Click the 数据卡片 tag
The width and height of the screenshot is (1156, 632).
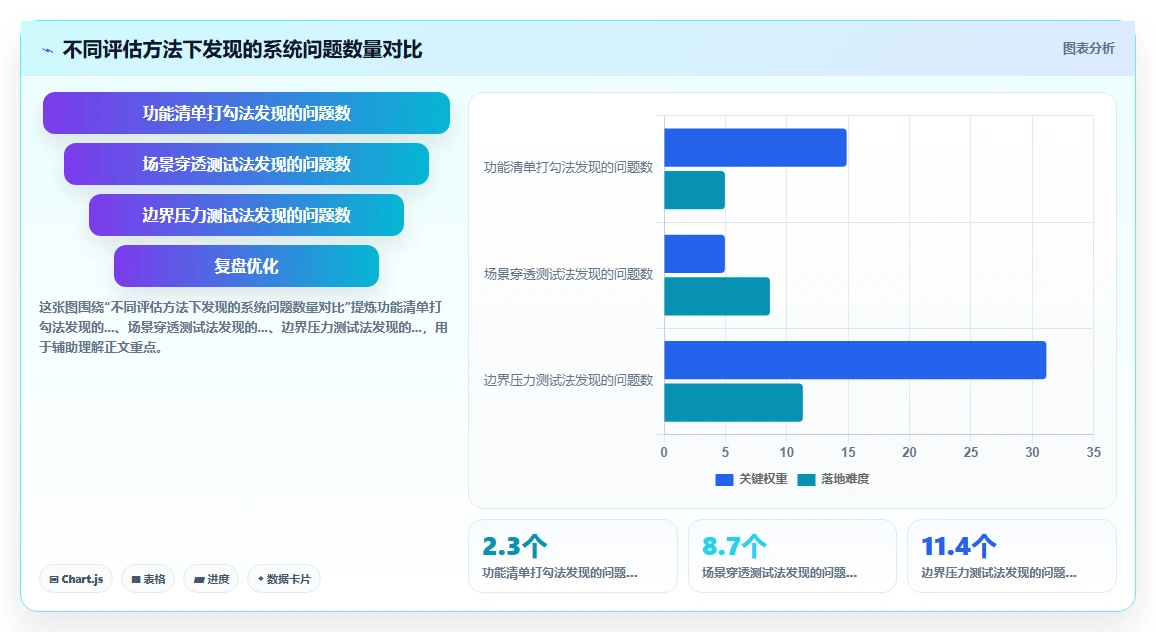point(284,579)
